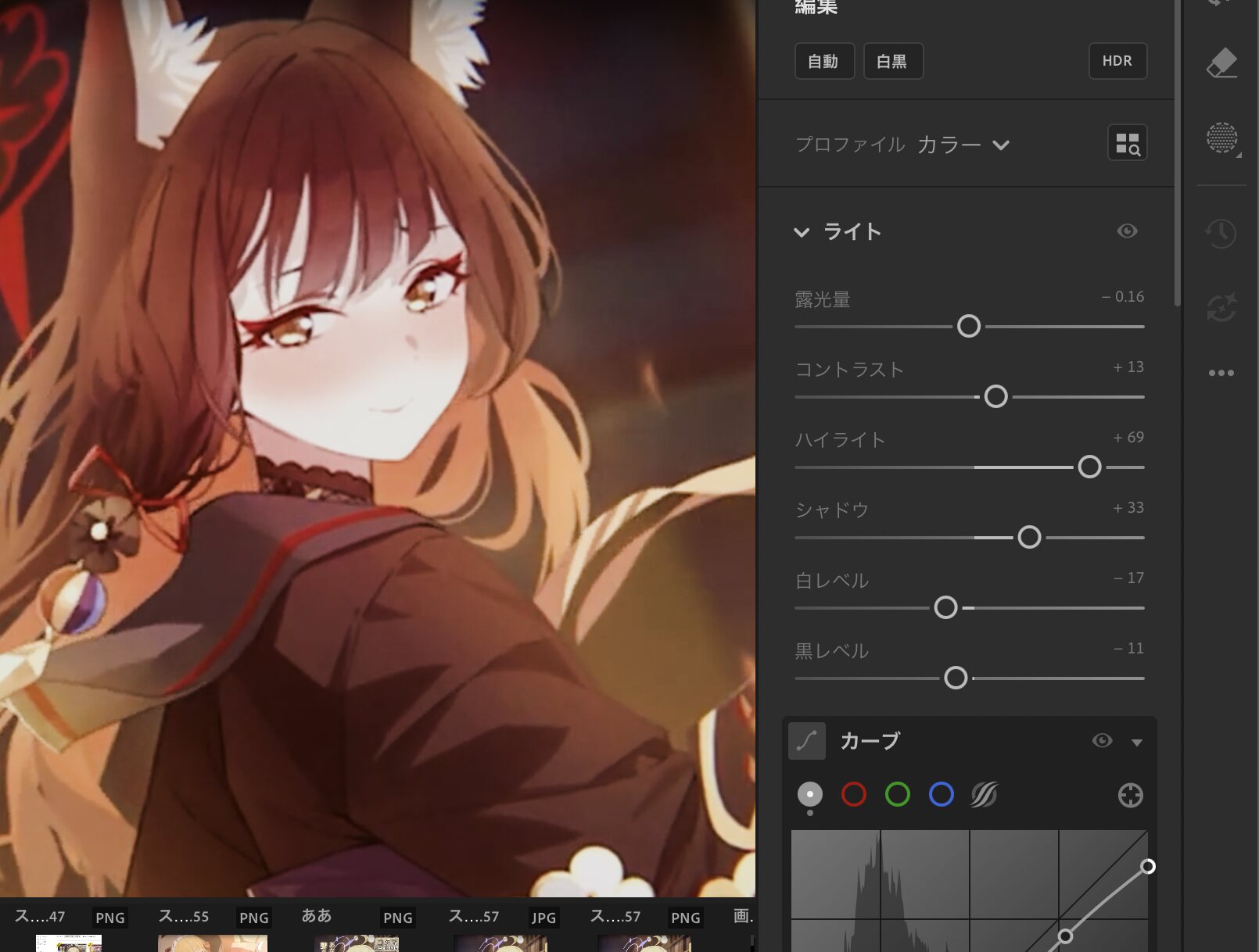This screenshot has height=952, width=1259.
Task: Toggle カーブ panel visibility eye
Action: [1102, 740]
